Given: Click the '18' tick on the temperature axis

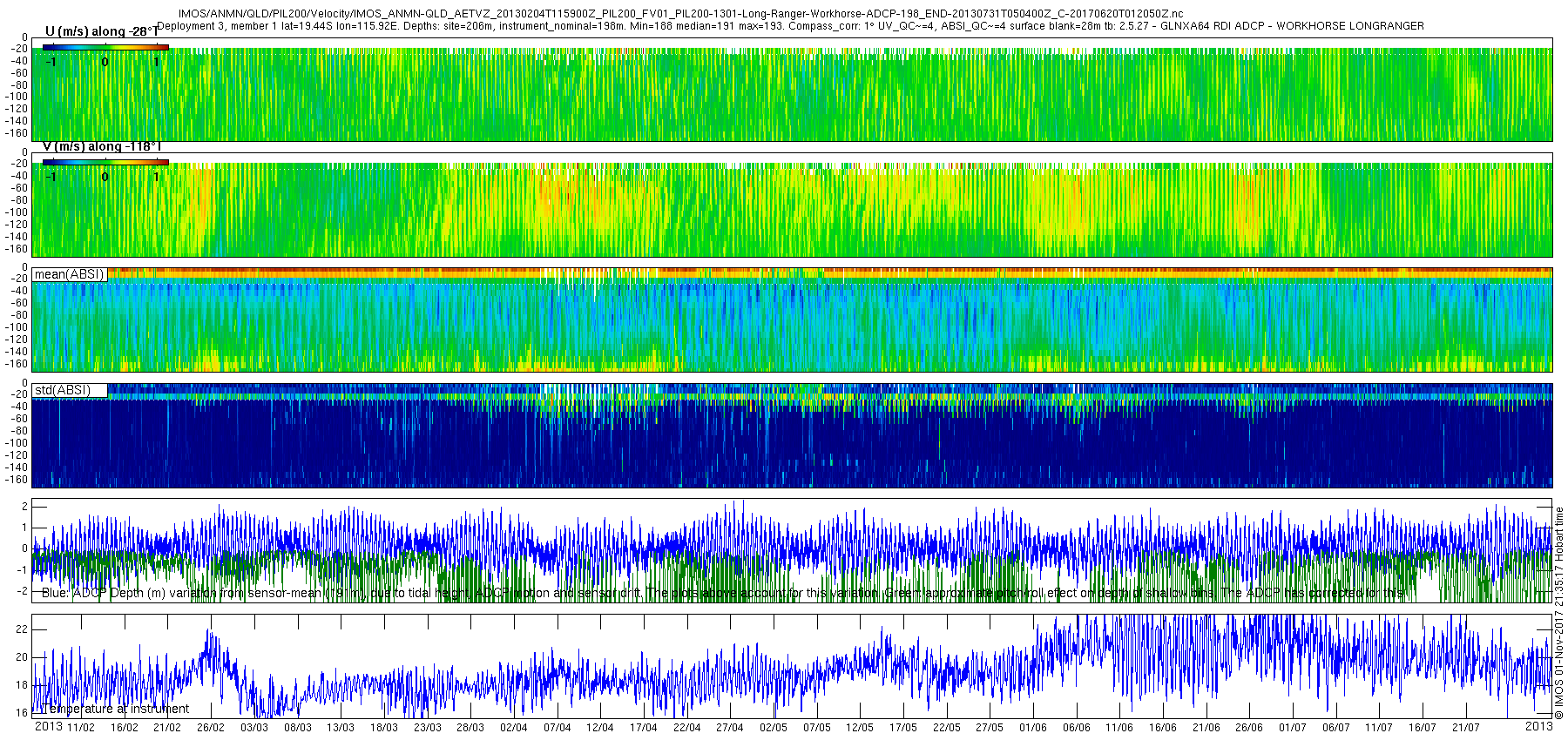Looking at the screenshot, I should 22,685.
